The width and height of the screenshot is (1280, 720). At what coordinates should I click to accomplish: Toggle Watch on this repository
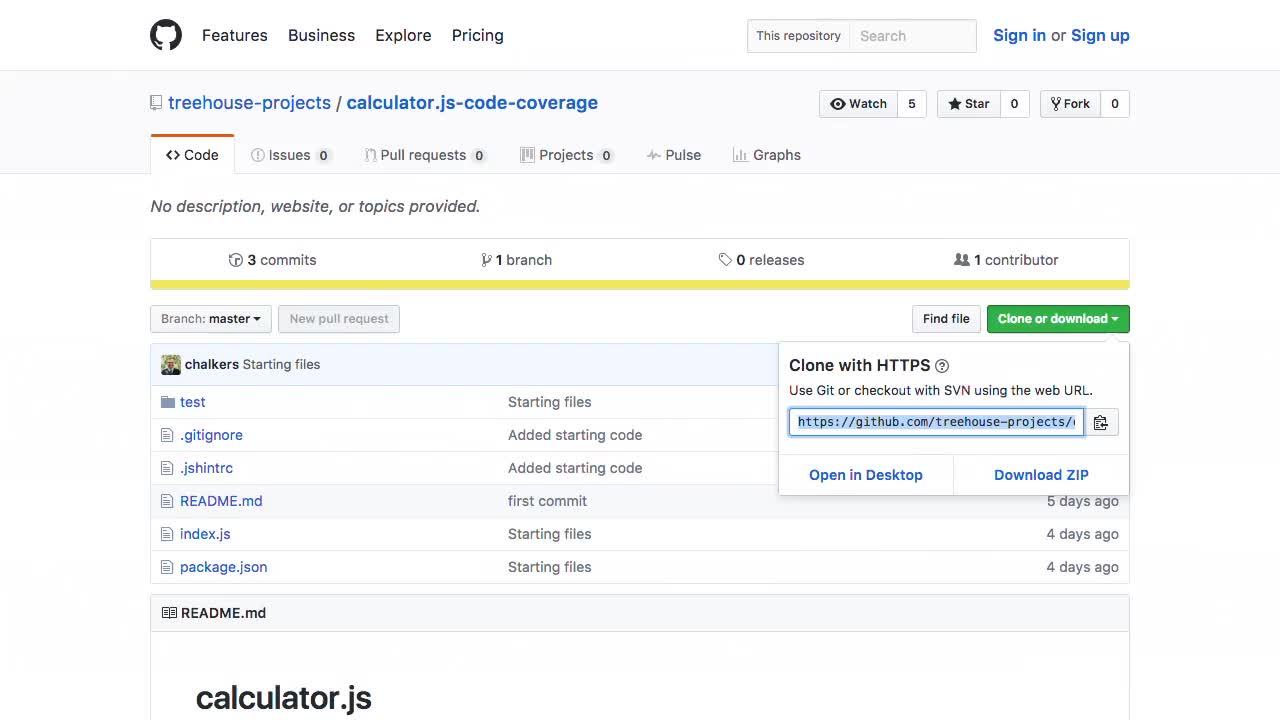coord(858,103)
